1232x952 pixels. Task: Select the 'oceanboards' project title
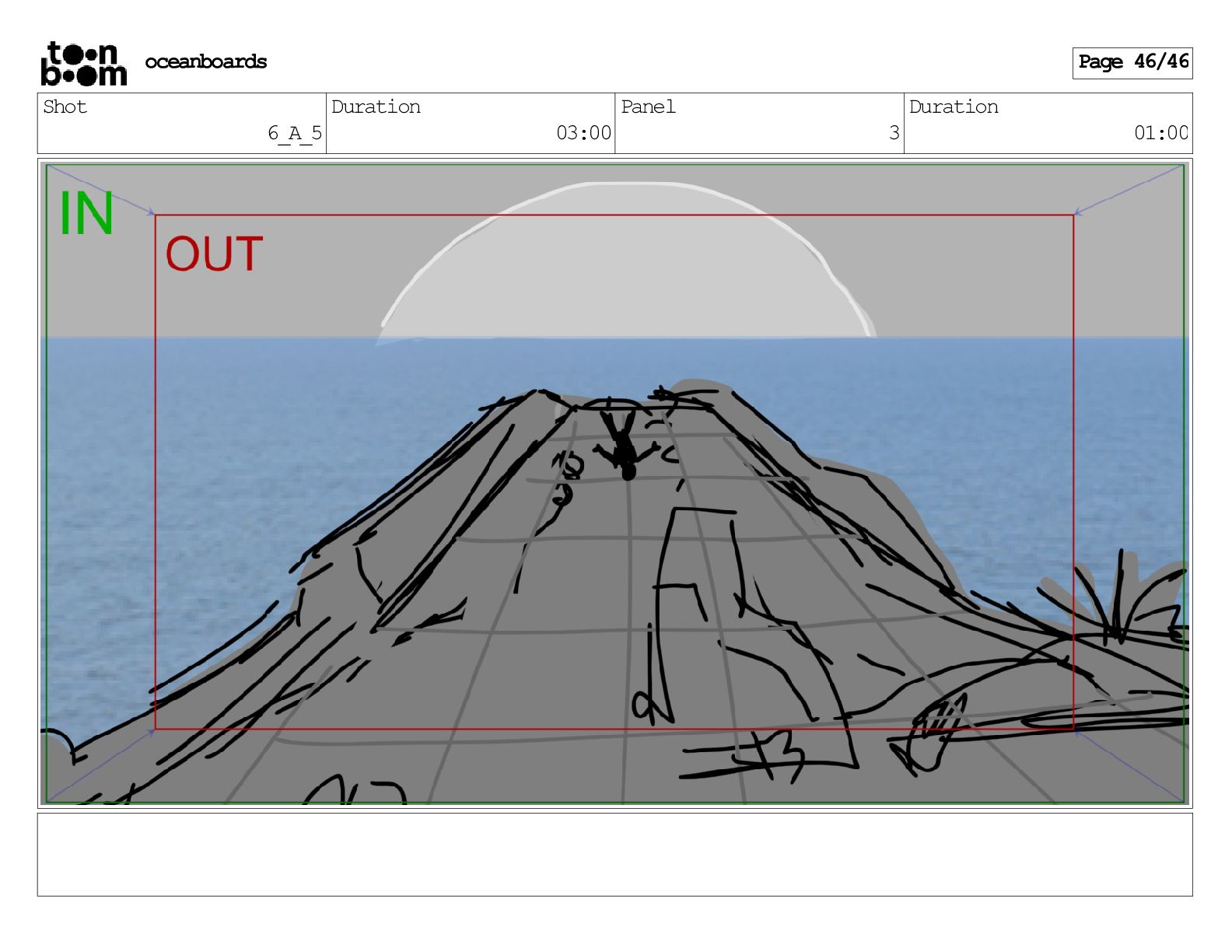[205, 61]
